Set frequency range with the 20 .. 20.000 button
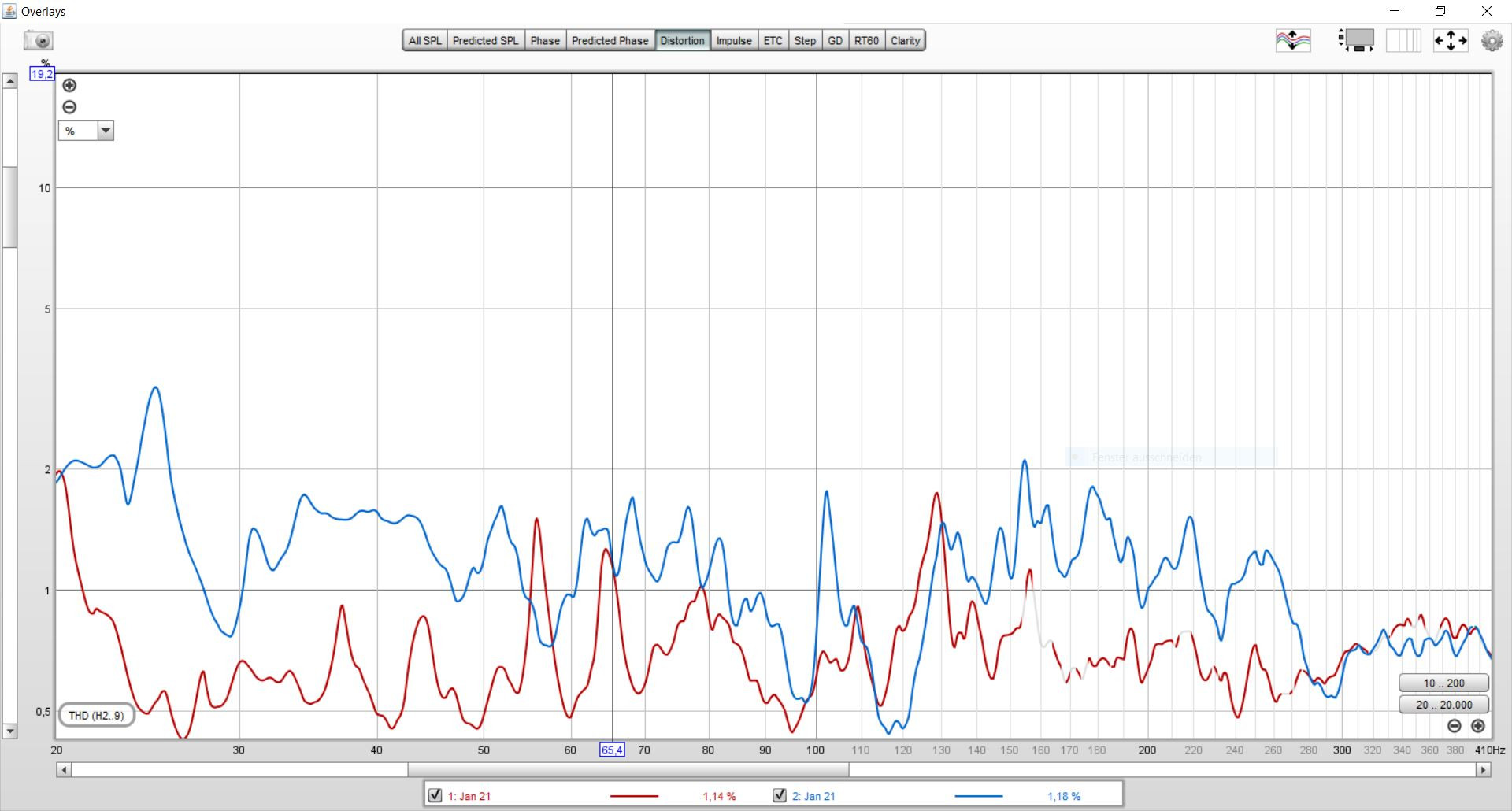Screen dimensions: 1512x811 click(1444, 705)
